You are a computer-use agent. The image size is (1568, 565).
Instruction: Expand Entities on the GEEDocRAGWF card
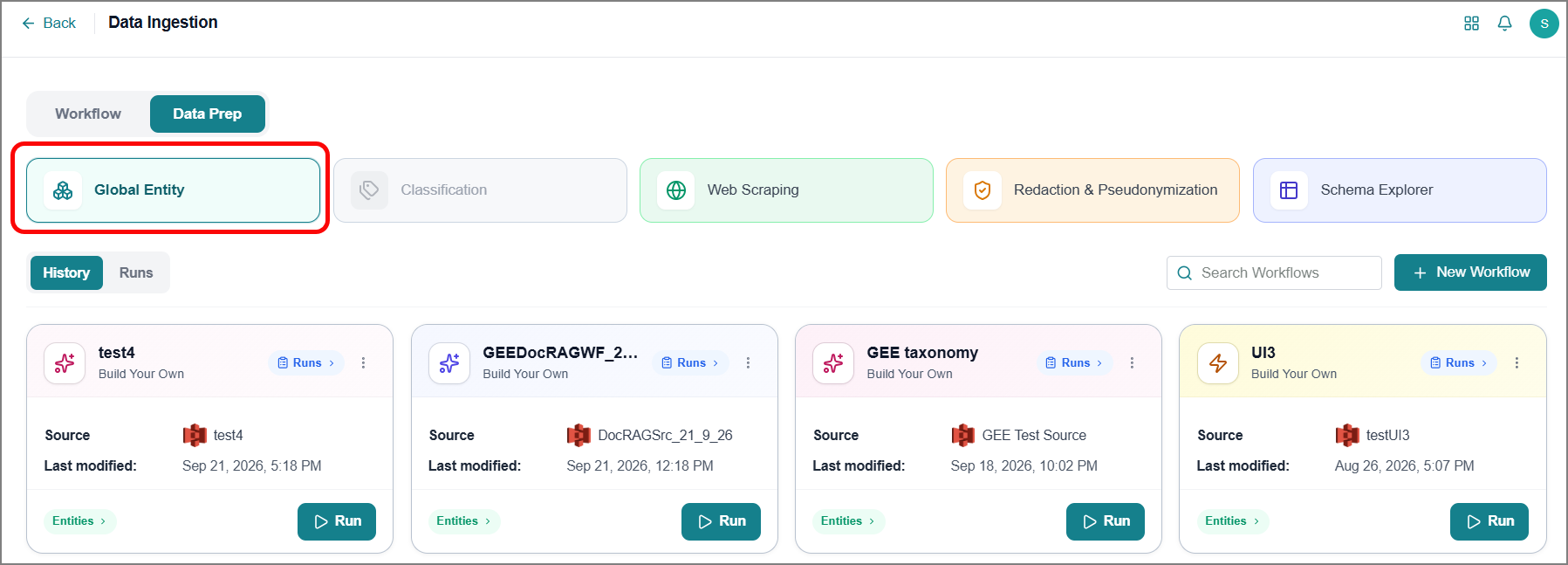[463, 521]
